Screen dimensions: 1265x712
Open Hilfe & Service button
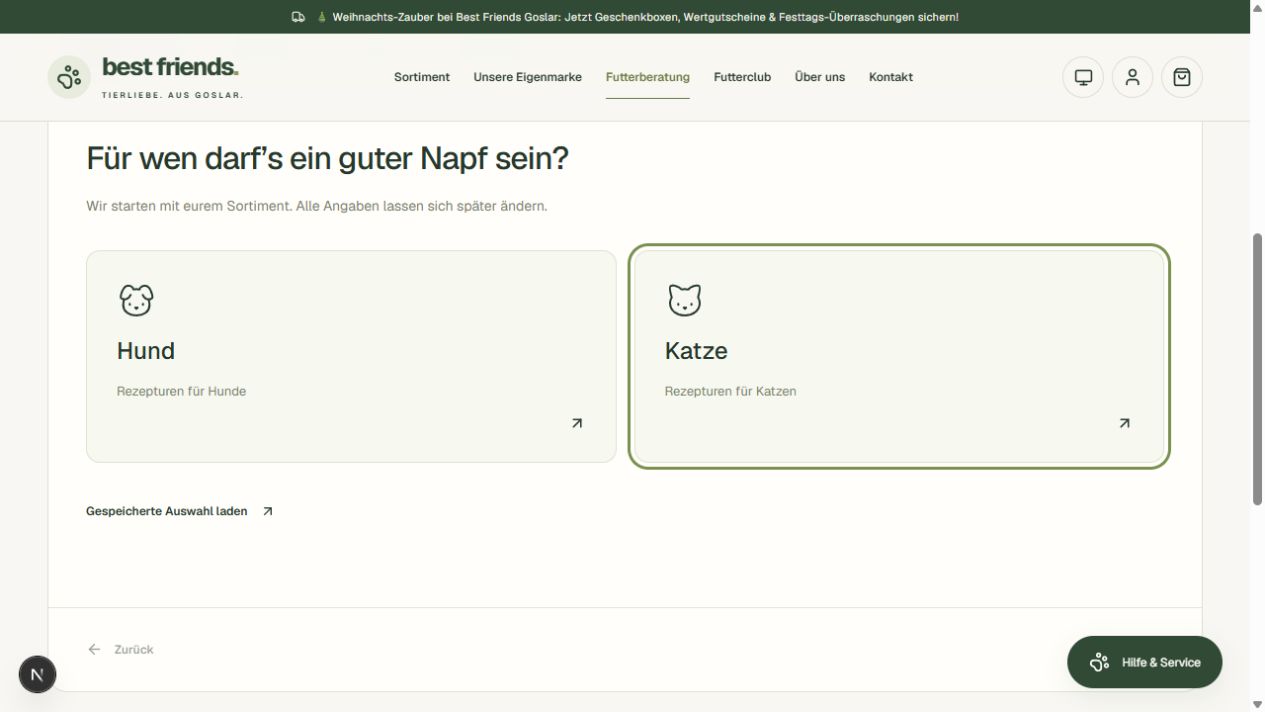1144,662
